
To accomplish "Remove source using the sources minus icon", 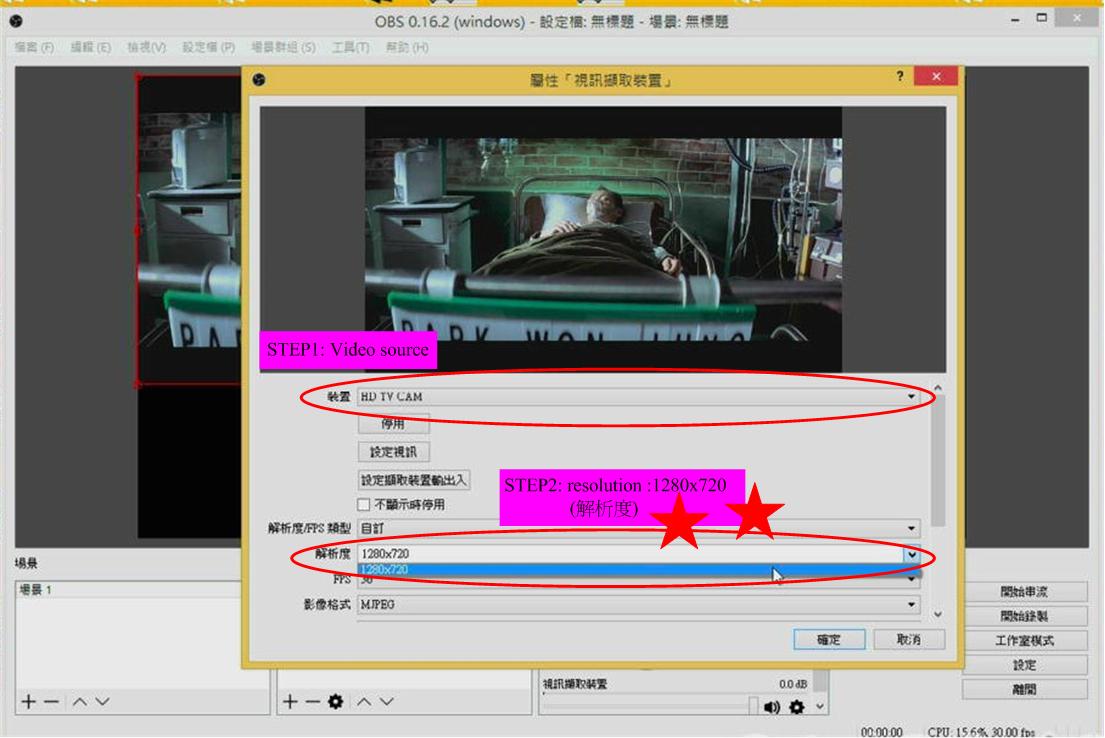I will 313,701.
